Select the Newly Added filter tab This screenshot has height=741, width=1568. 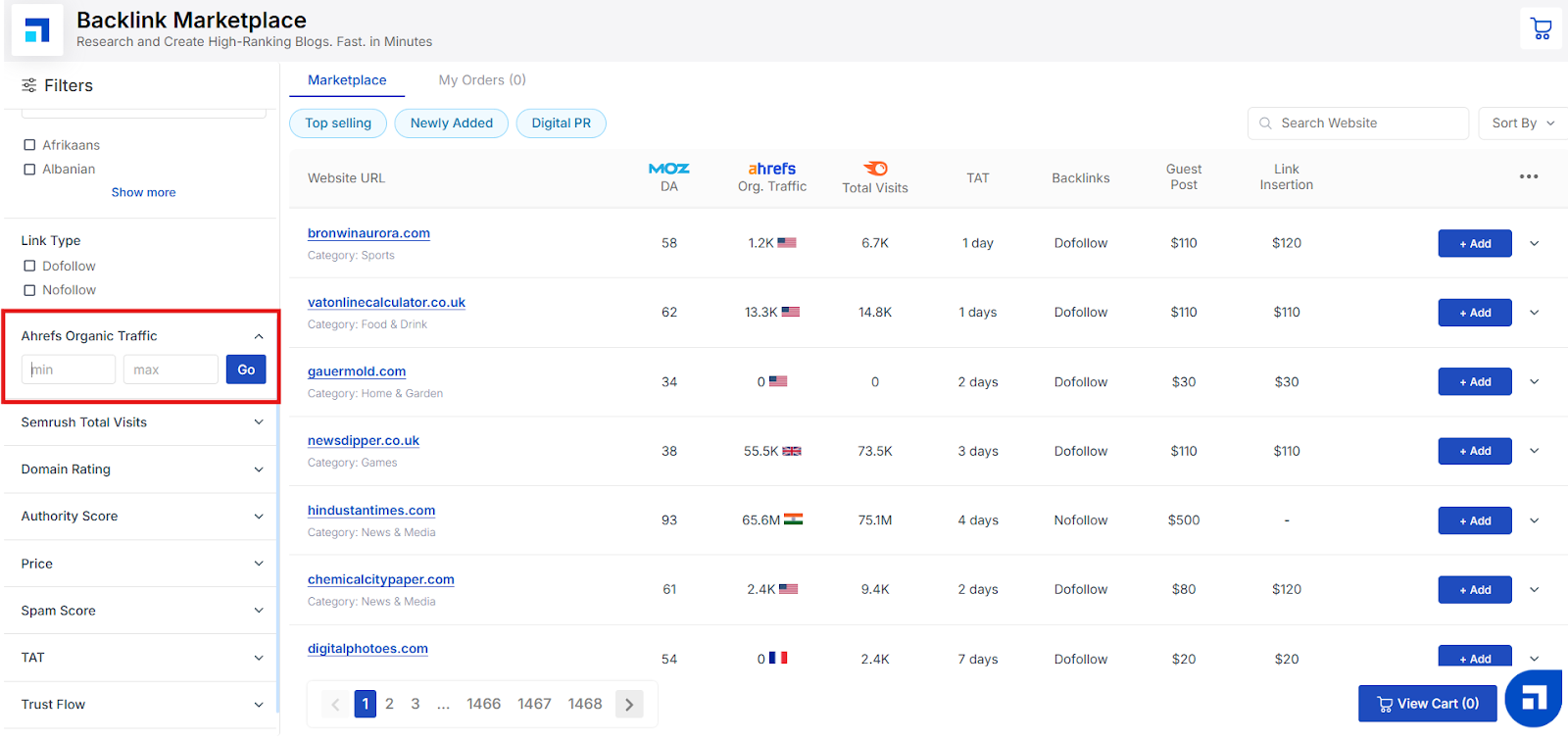pyautogui.click(x=452, y=123)
